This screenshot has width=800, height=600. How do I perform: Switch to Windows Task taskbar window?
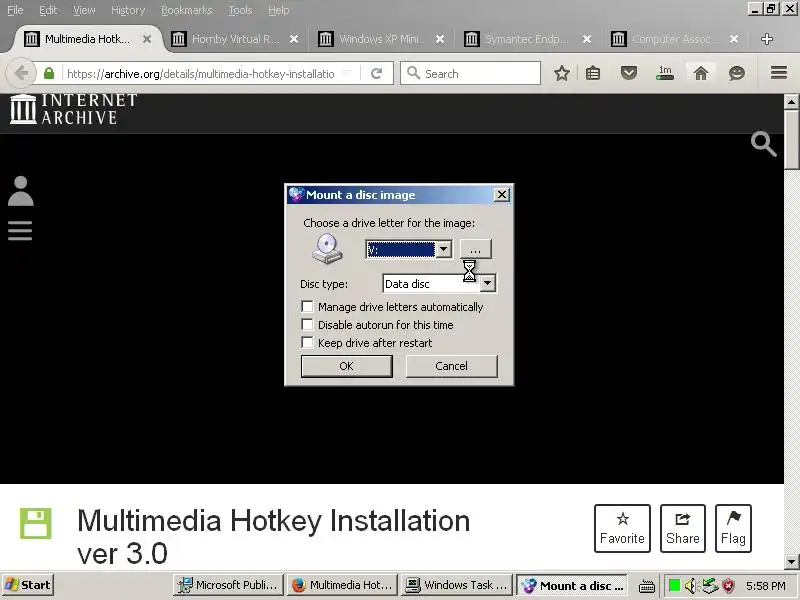(x=457, y=585)
